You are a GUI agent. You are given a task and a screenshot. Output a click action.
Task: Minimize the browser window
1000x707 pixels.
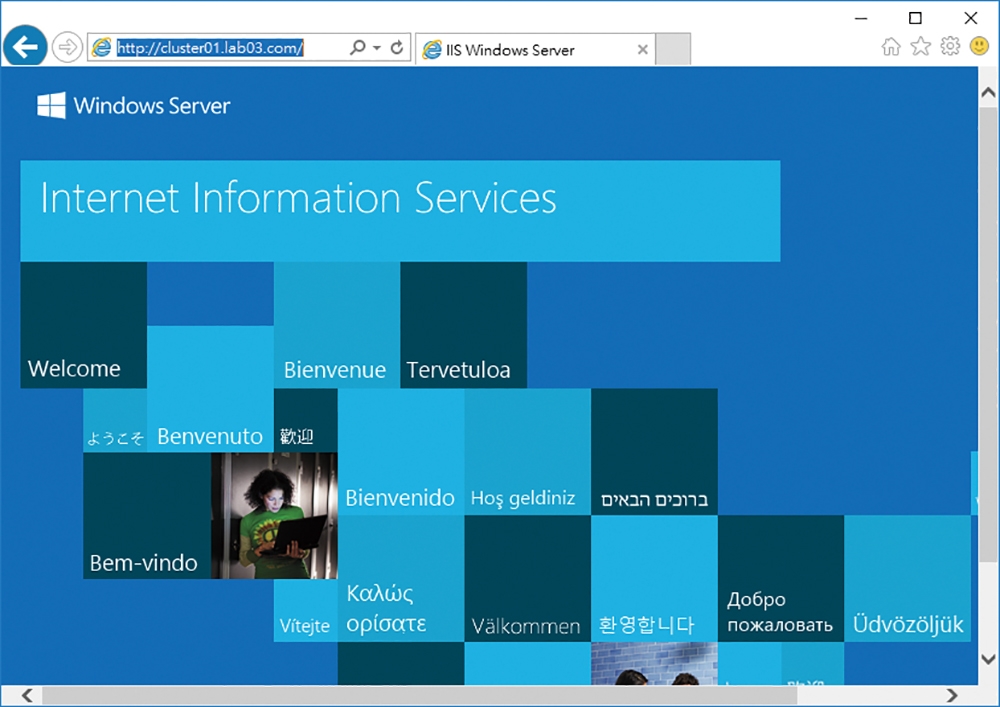point(861,18)
